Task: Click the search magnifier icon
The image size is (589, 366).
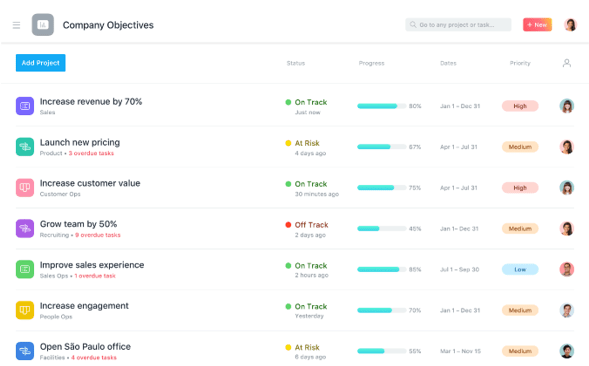Action: 413,25
